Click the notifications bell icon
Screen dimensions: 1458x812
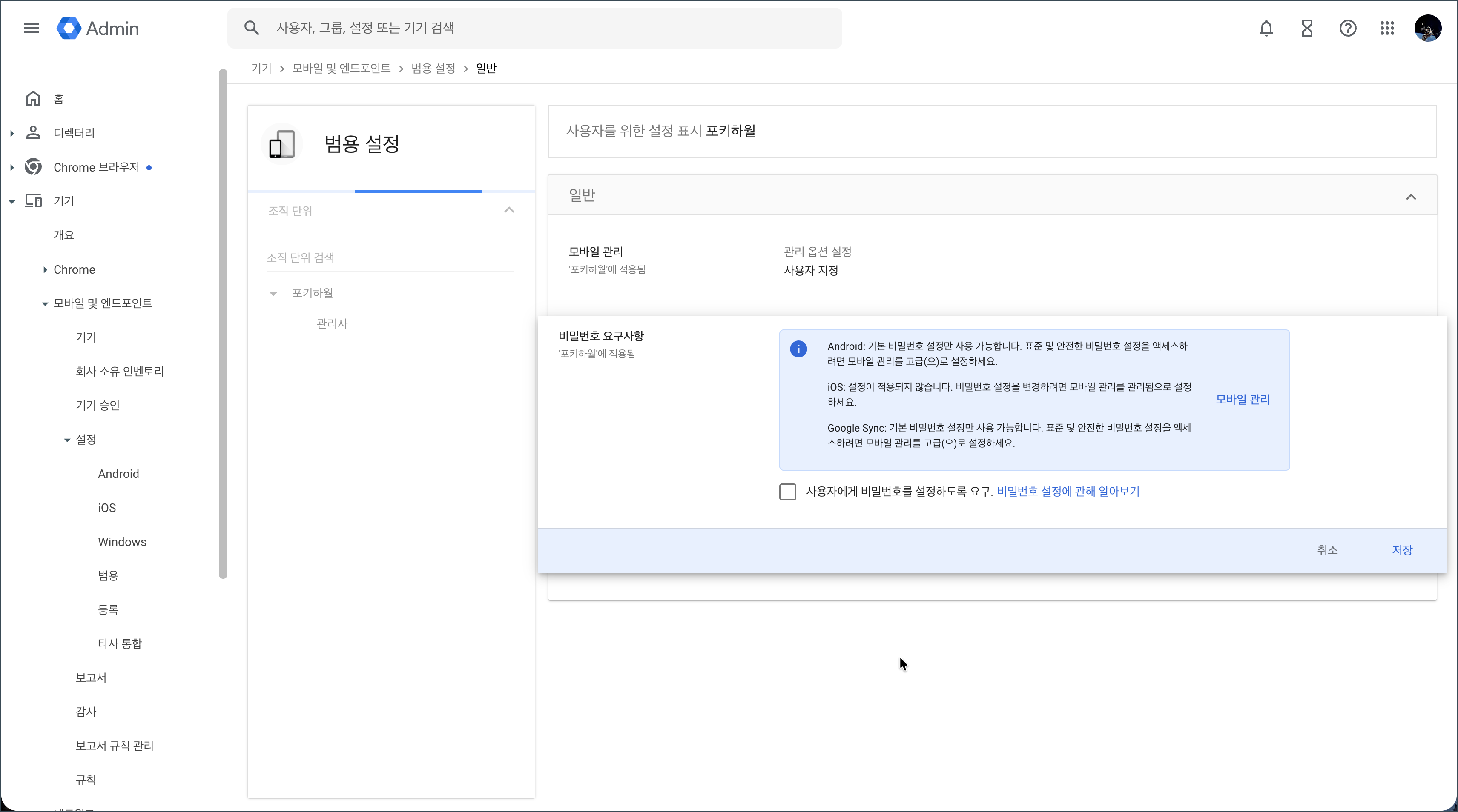coord(1266,28)
